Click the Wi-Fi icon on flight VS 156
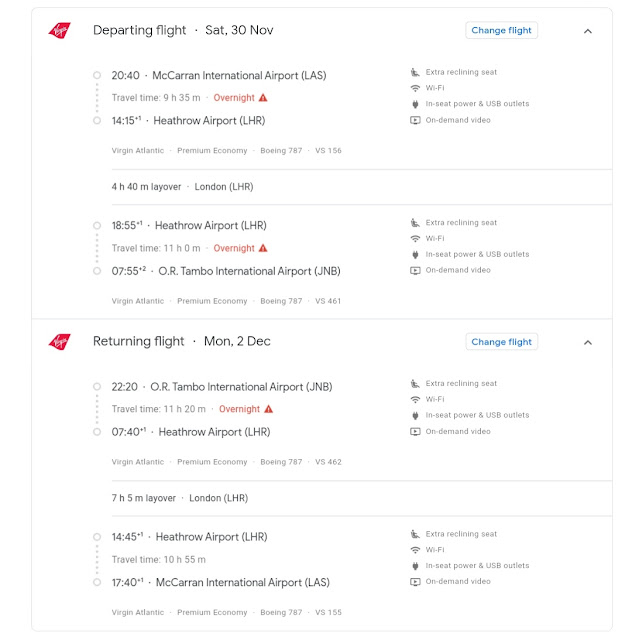Image resolution: width=632 pixels, height=640 pixels. (x=415, y=88)
